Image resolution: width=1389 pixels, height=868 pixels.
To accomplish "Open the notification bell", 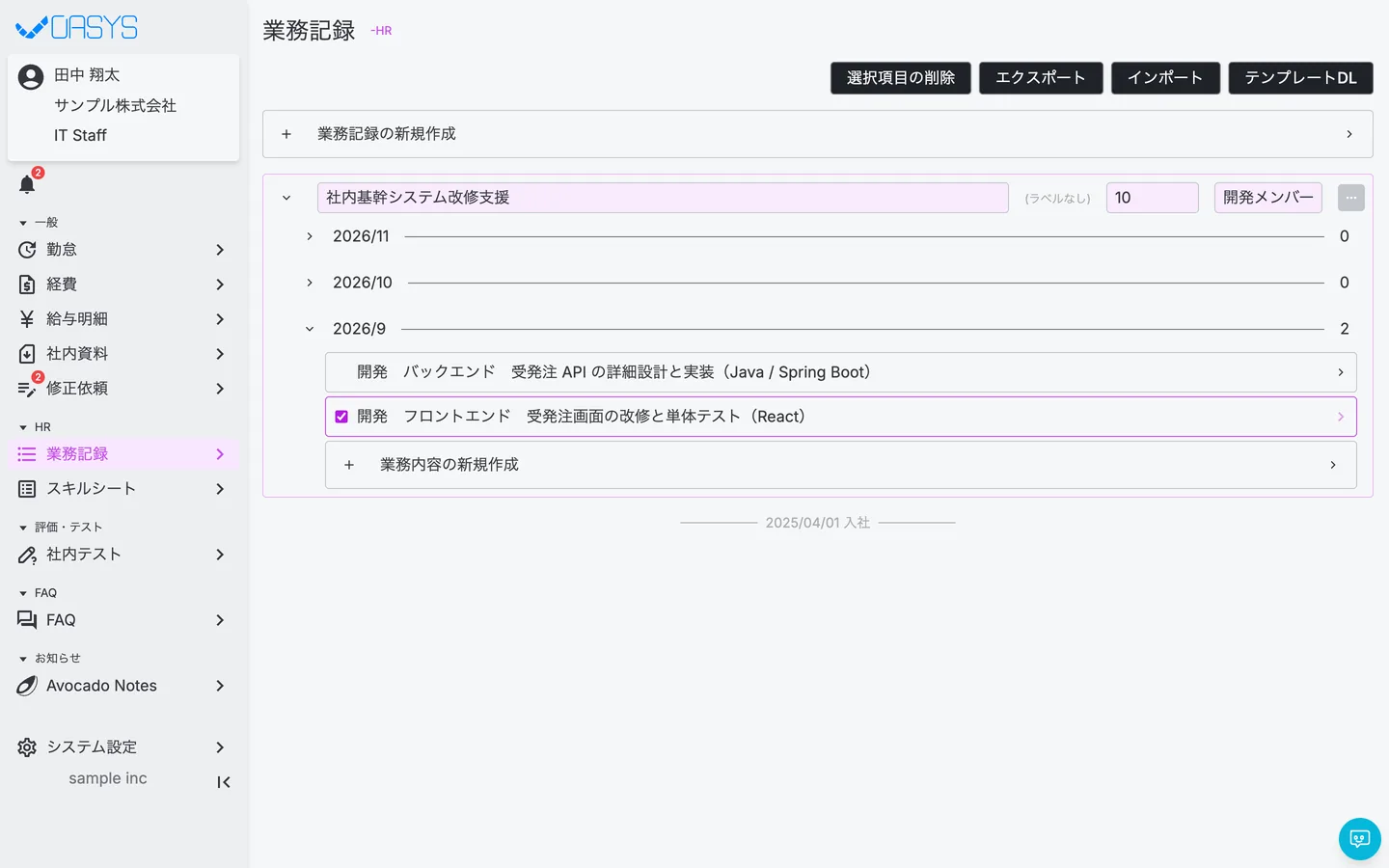I will click(x=27, y=184).
